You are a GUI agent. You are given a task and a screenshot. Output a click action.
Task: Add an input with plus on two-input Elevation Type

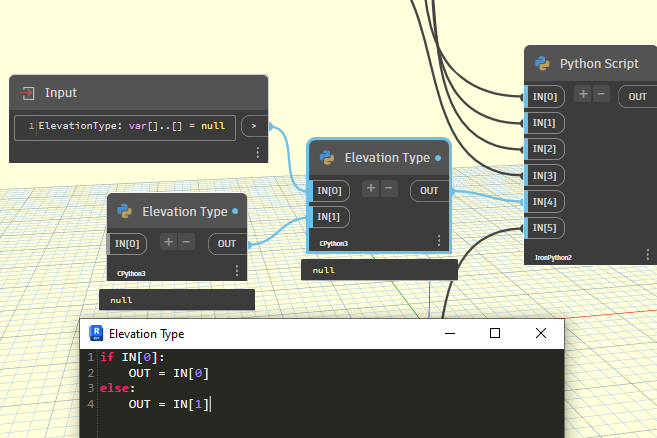click(x=370, y=188)
